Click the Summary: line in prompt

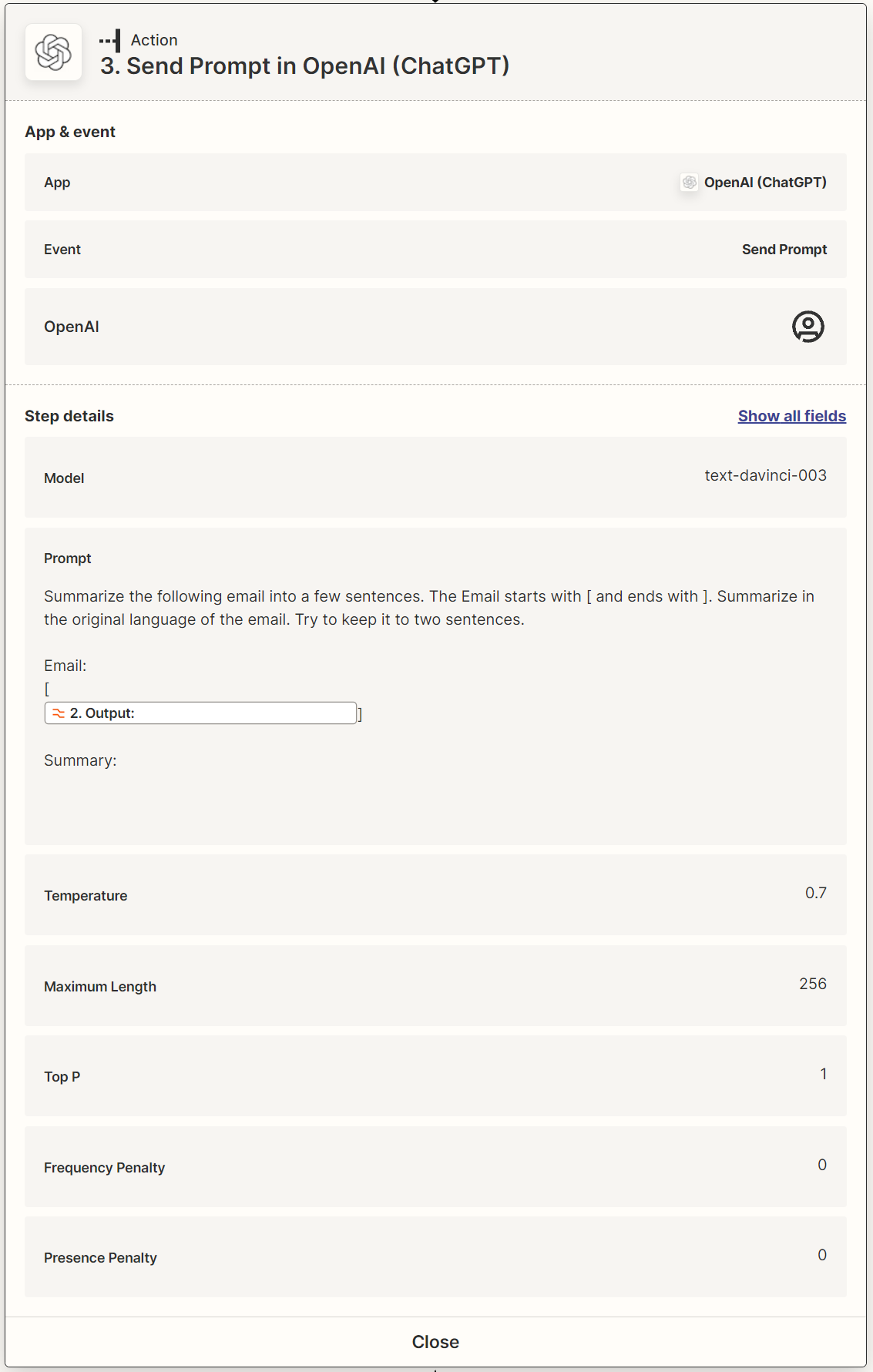tap(80, 760)
